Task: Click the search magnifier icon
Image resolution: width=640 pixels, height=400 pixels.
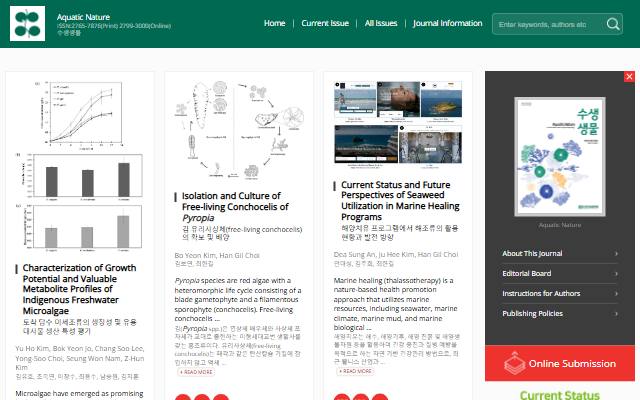Action: click(613, 24)
